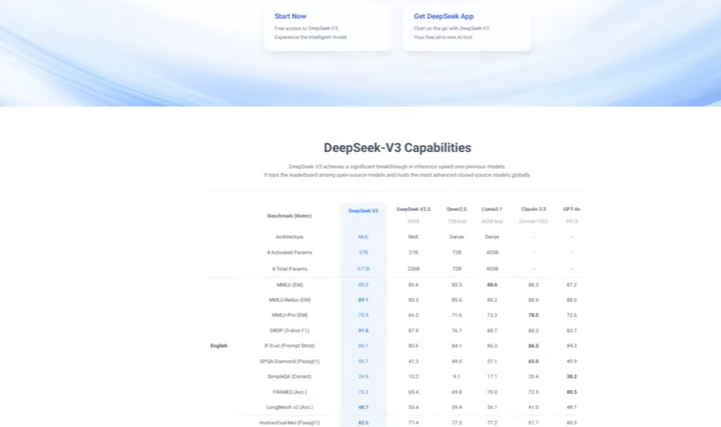721x427 pixels.
Task: Select the FRAMES (Acc.) row label
Action: click(x=290, y=392)
